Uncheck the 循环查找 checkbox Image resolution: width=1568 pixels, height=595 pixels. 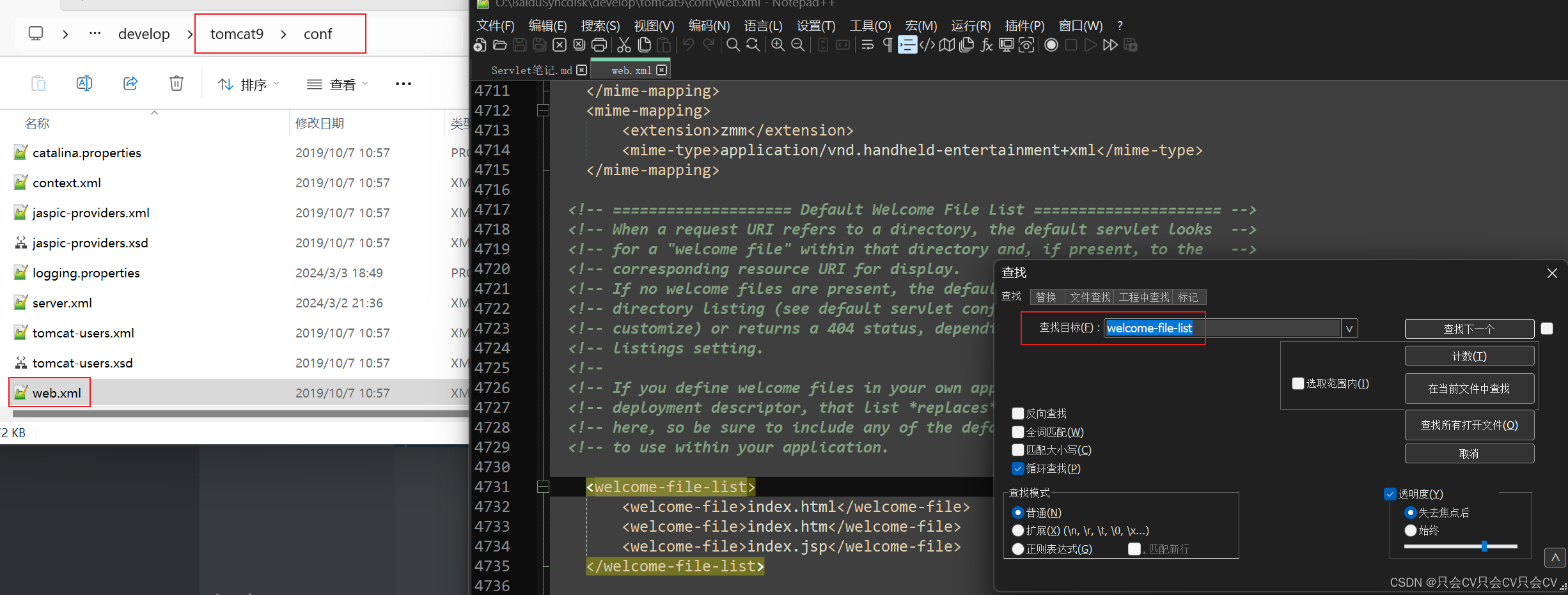click(1018, 468)
